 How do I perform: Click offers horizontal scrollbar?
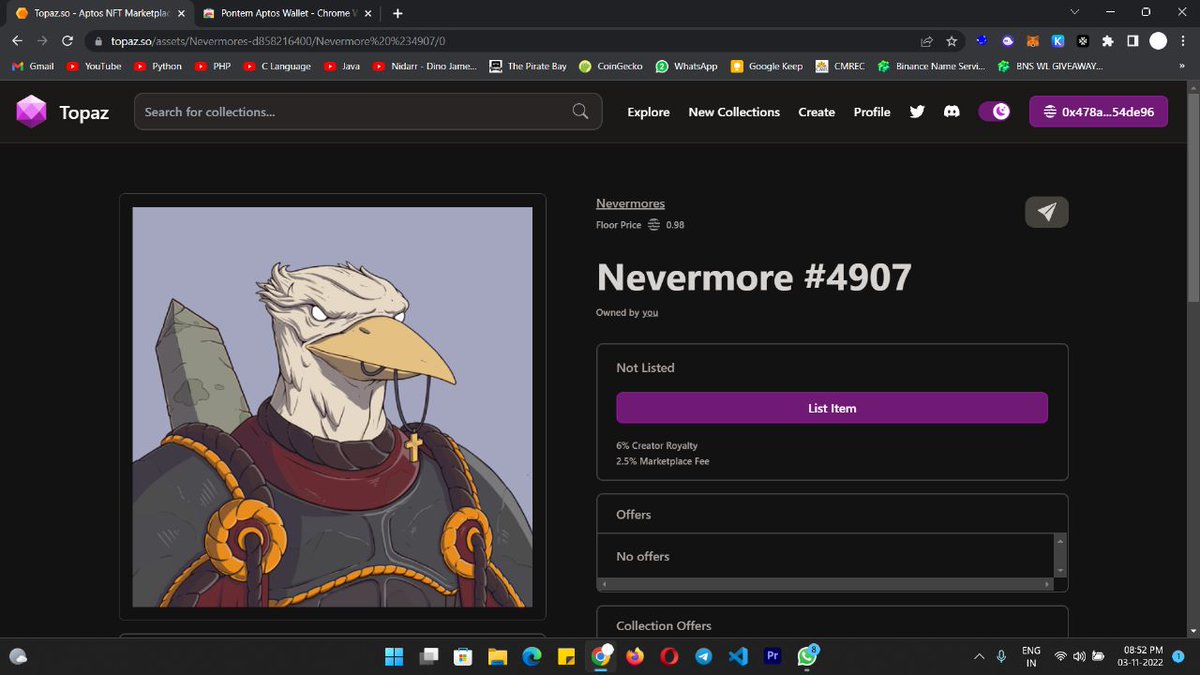pos(823,583)
